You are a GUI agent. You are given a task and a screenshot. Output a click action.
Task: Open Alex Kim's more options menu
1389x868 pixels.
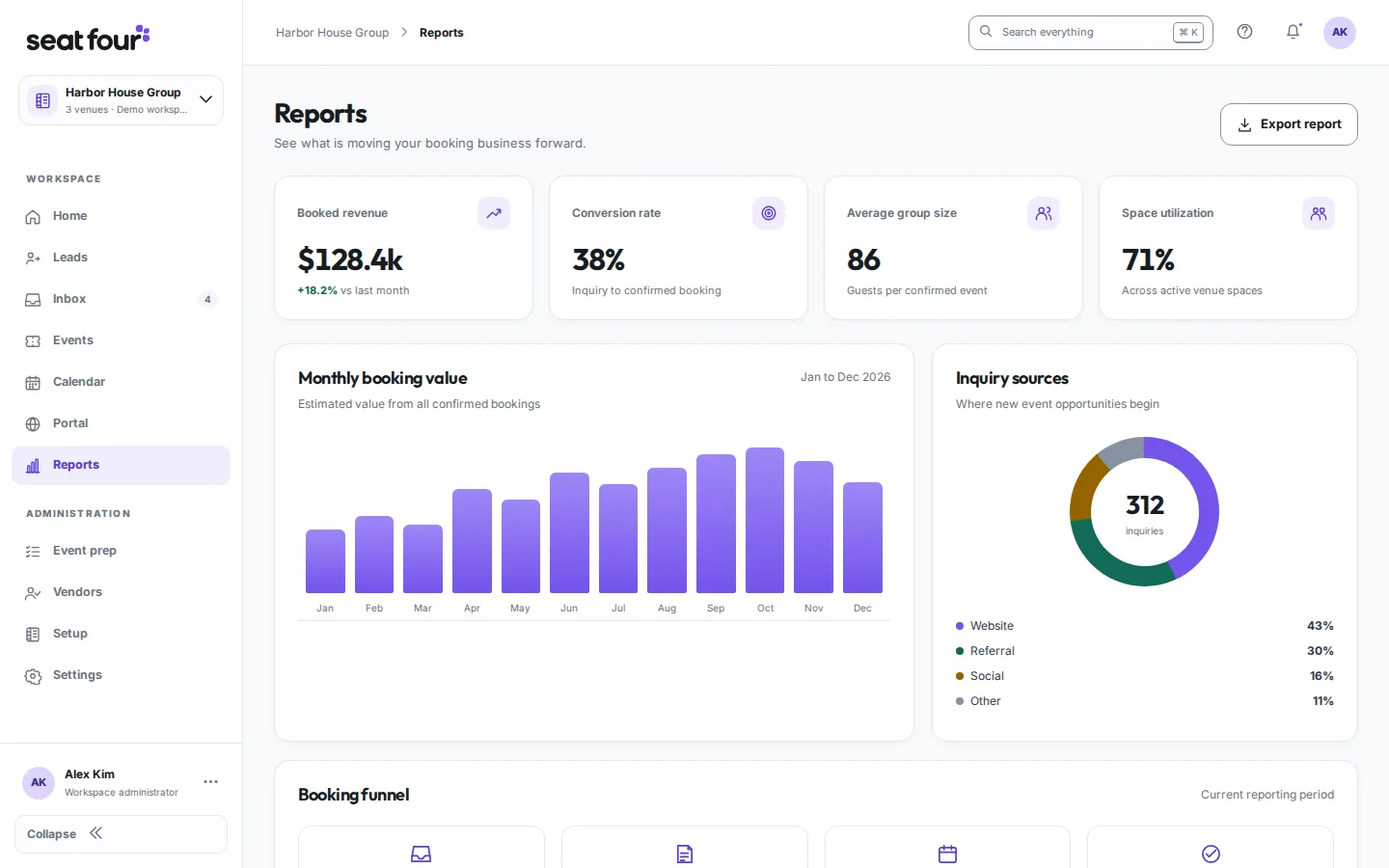[210, 782]
